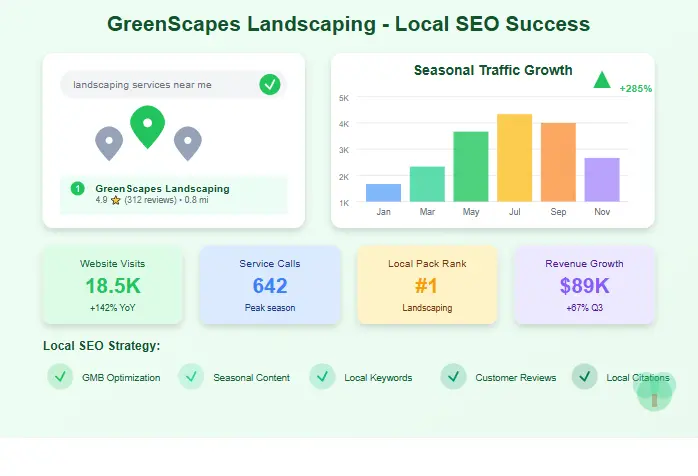The height and width of the screenshot is (476, 698).
Task: Click the green checkmark in the search bar
Action: pyautogui.click(x=269, y=85)
